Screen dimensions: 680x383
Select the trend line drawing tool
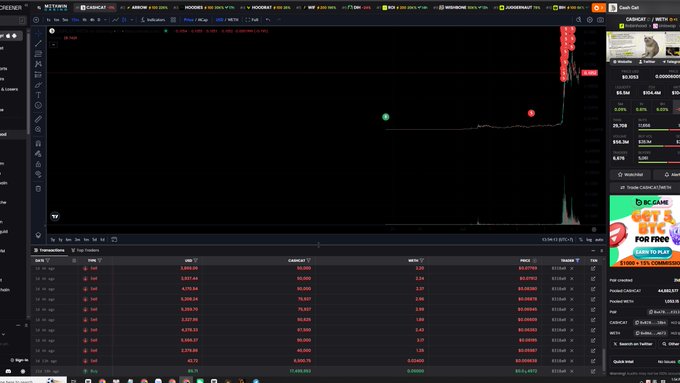tap(38, 43)
